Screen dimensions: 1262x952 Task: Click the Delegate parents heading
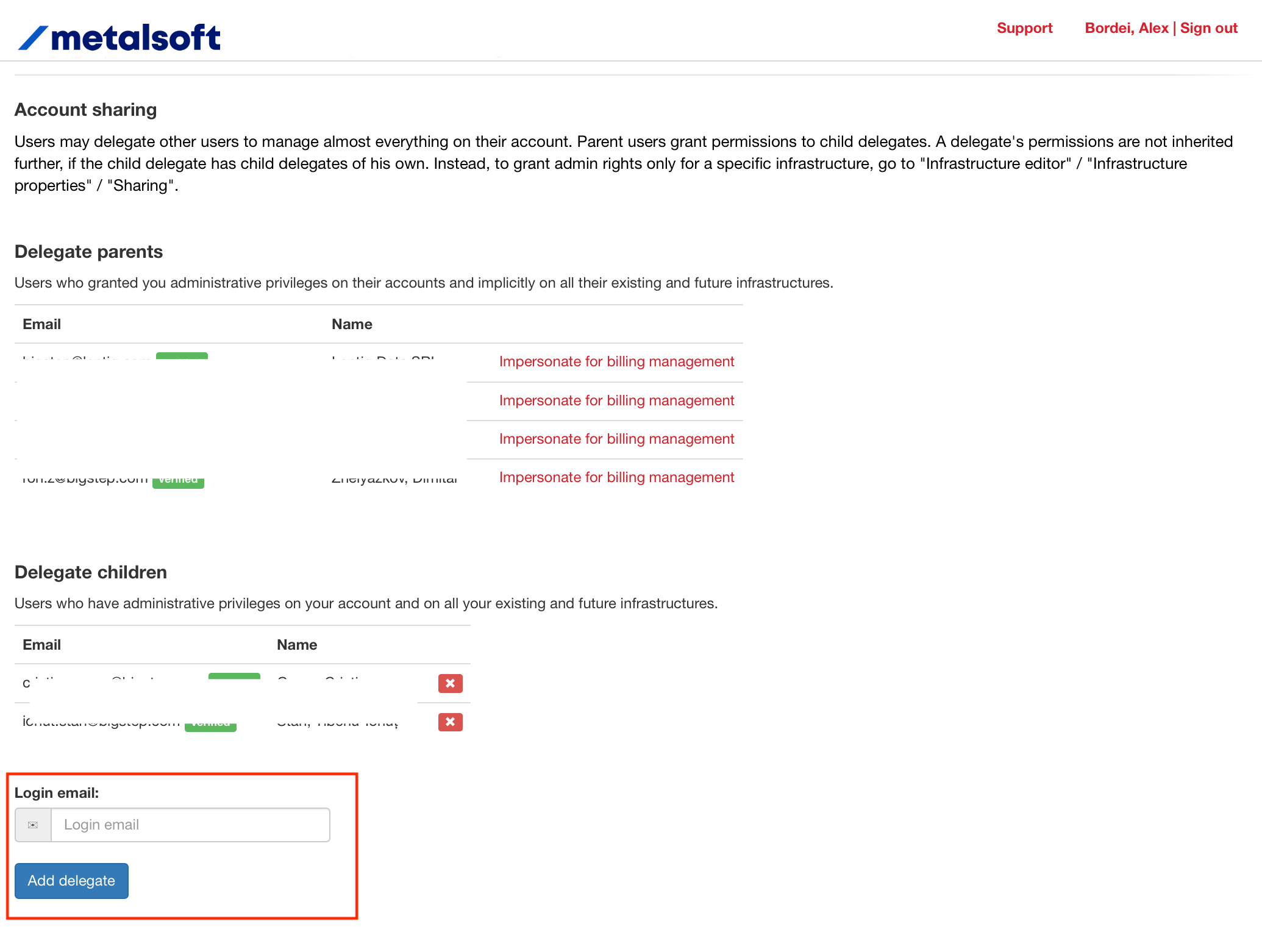[88, 252]
